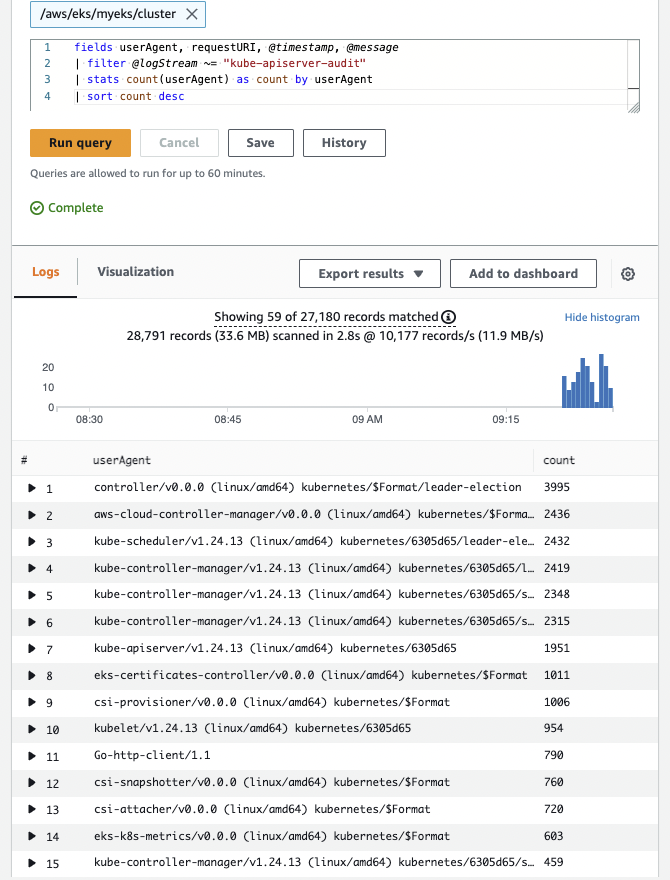The width and height of the screenshot is (670, 880).
Task: Expand row 14 eks-k8s-metrics
Action: [32, 836]
